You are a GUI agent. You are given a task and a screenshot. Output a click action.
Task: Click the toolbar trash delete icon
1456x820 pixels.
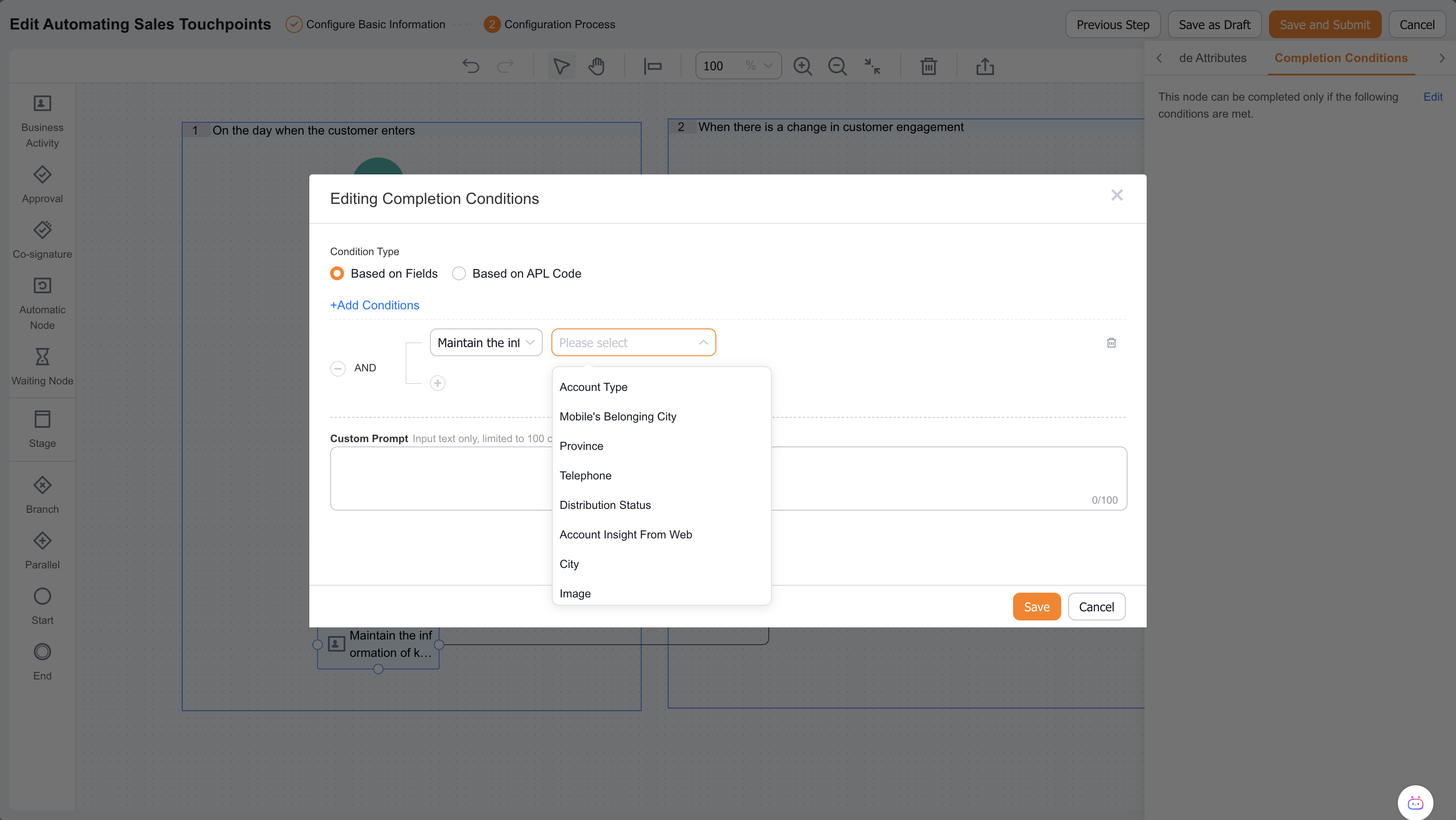click(928, 66)
